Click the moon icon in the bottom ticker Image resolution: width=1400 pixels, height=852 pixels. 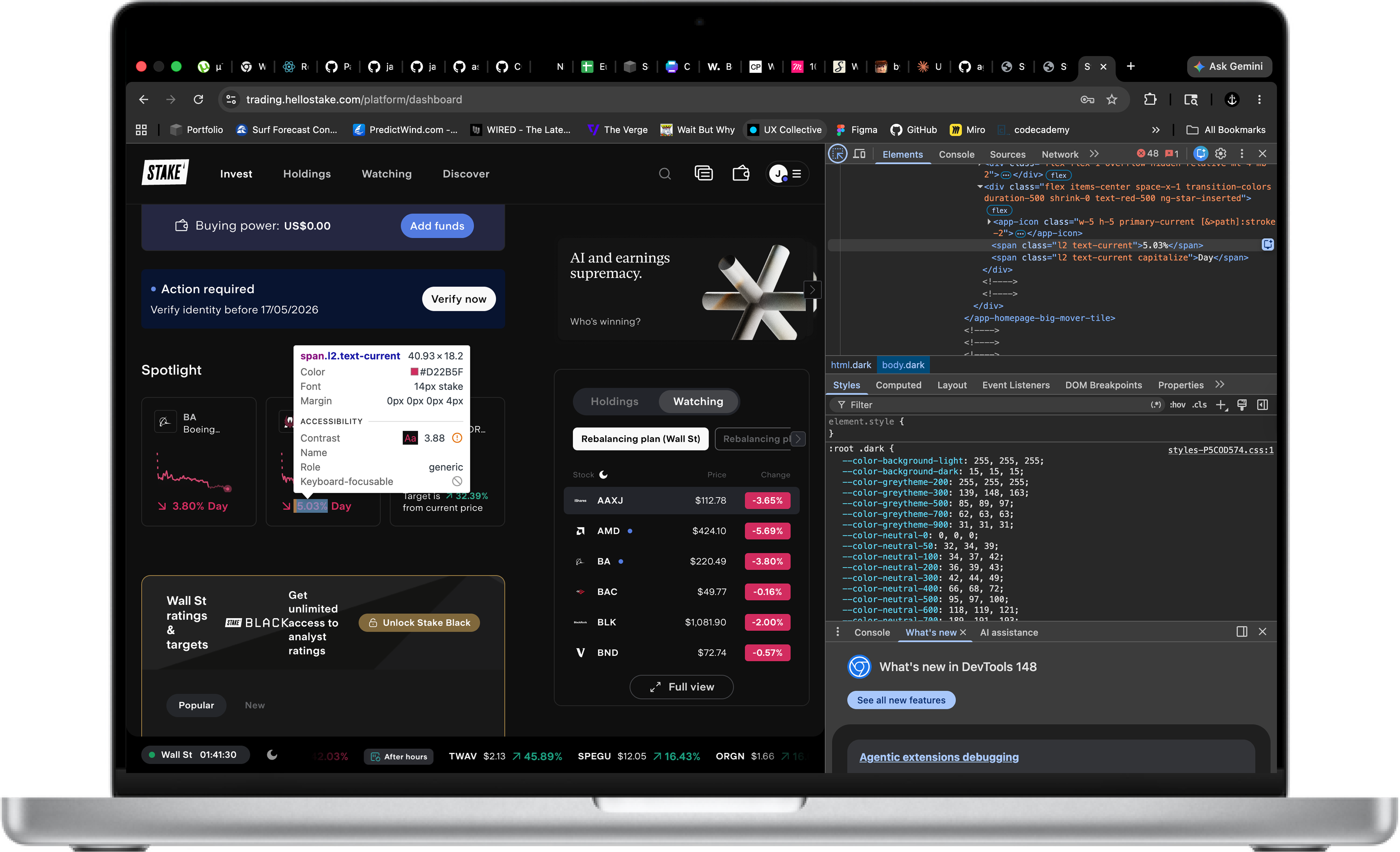(x=272, y=755)
